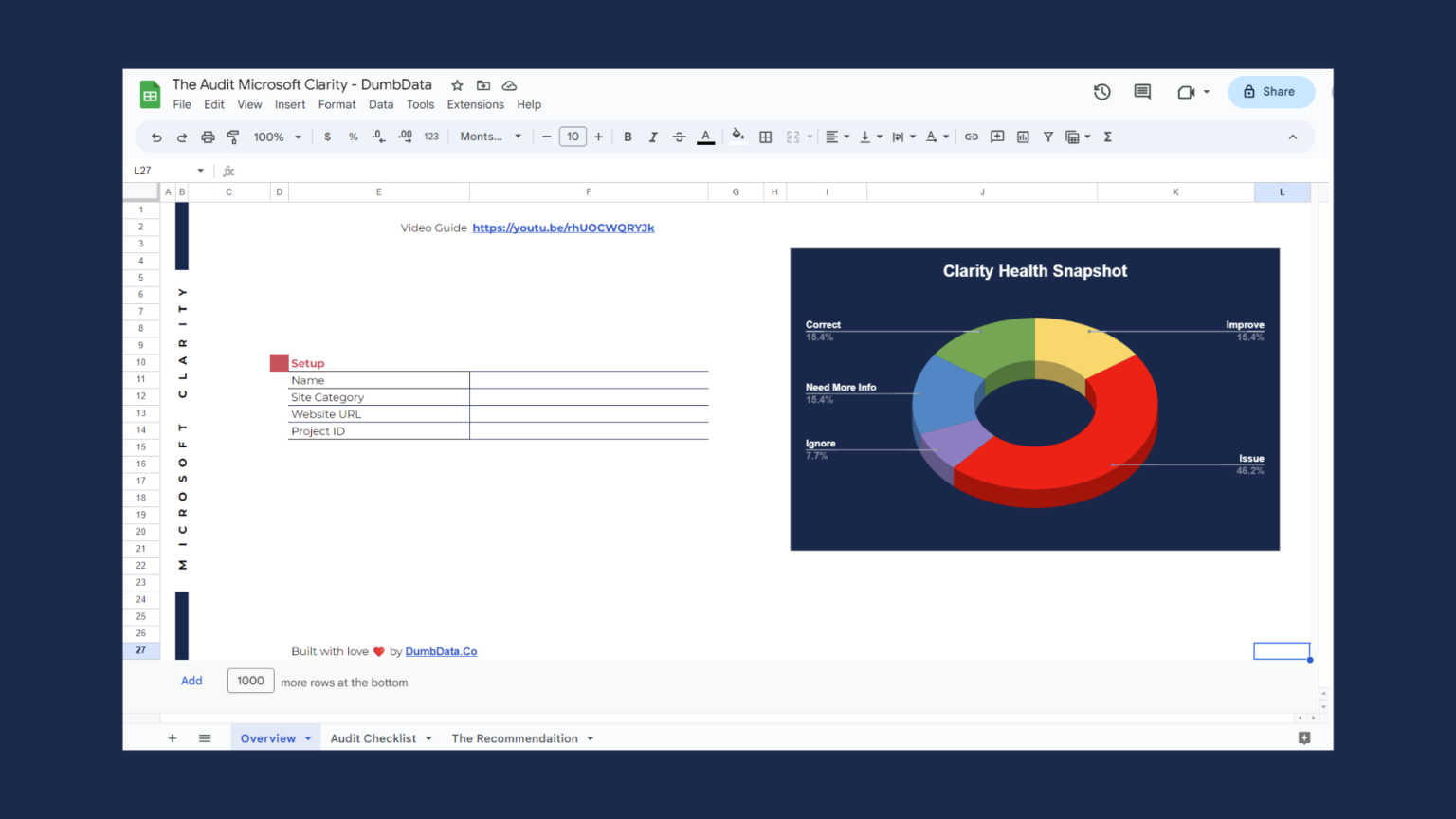This screenshot has height=819, width=1456.
Task: Open the View menu
Action: pos(249,105)
